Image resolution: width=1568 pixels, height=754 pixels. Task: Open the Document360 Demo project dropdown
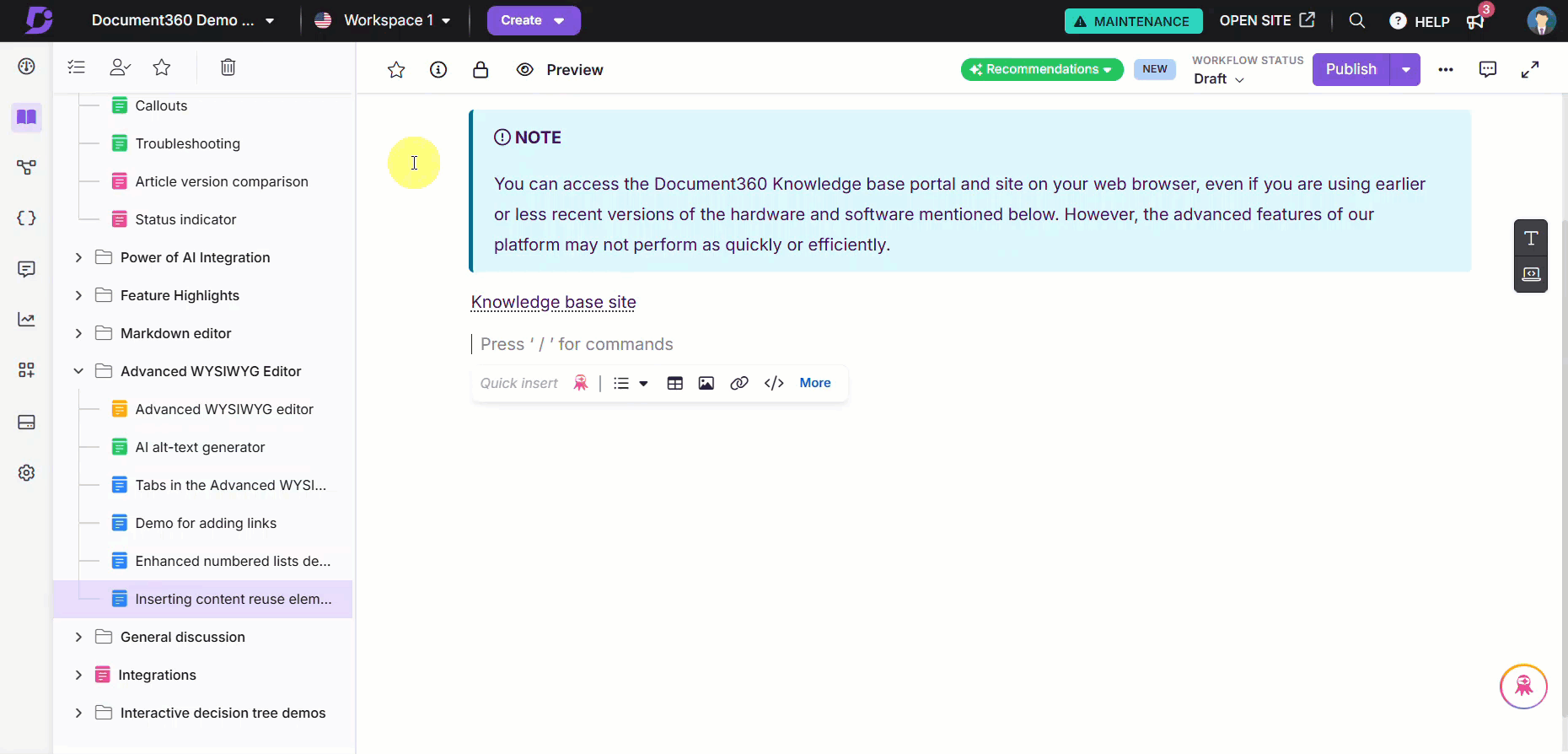[x=183, y=20]
